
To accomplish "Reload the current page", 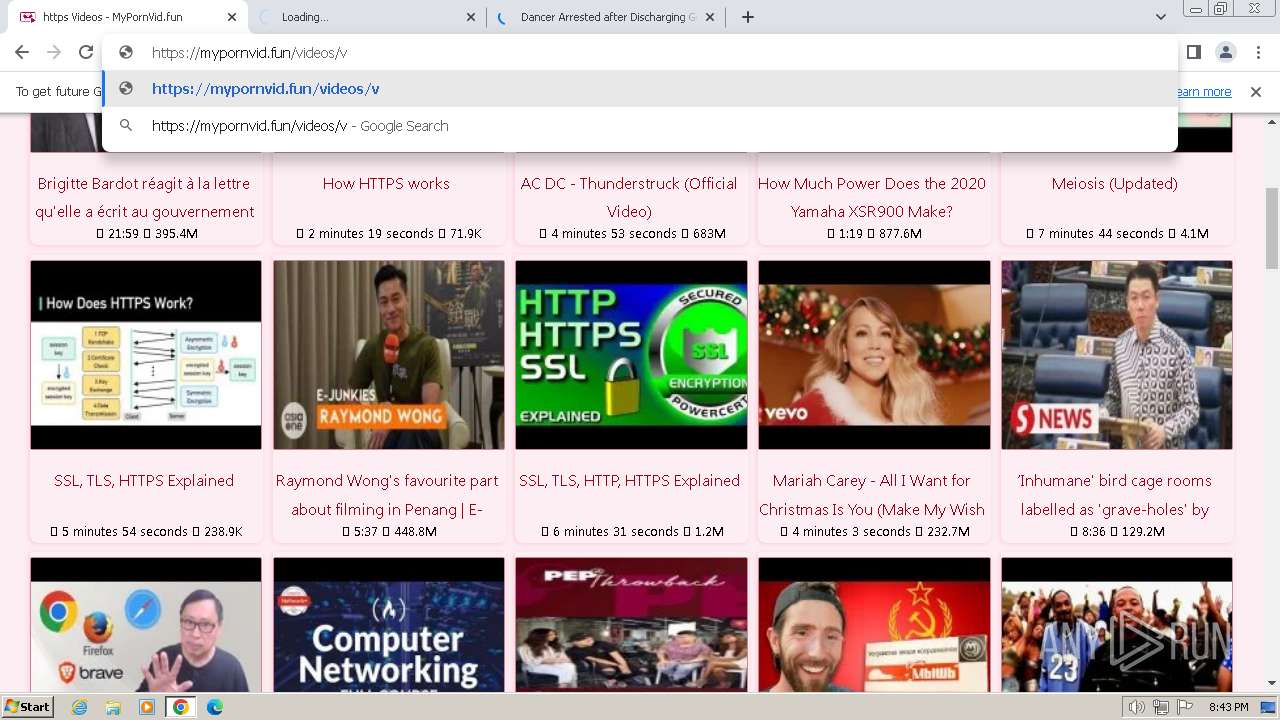I will (86, 52).
